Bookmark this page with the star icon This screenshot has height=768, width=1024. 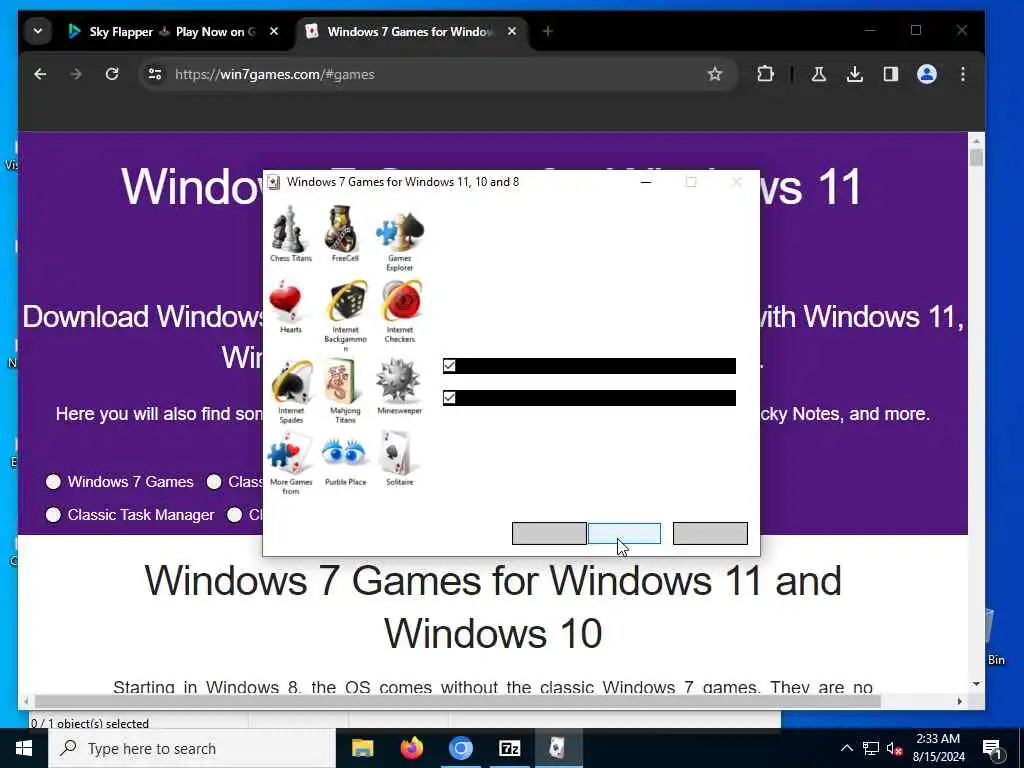click(x=715, y=74)
